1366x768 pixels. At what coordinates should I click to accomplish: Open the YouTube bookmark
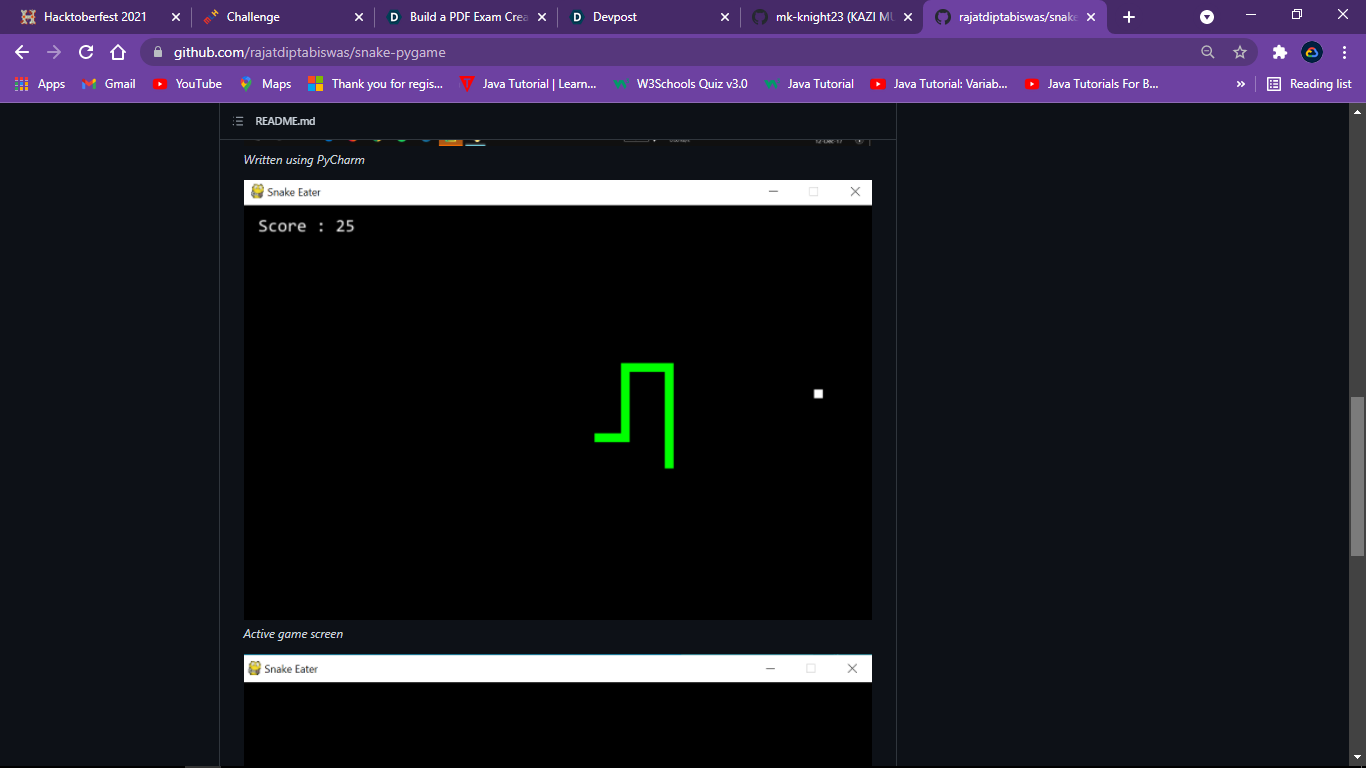(188, 84)
